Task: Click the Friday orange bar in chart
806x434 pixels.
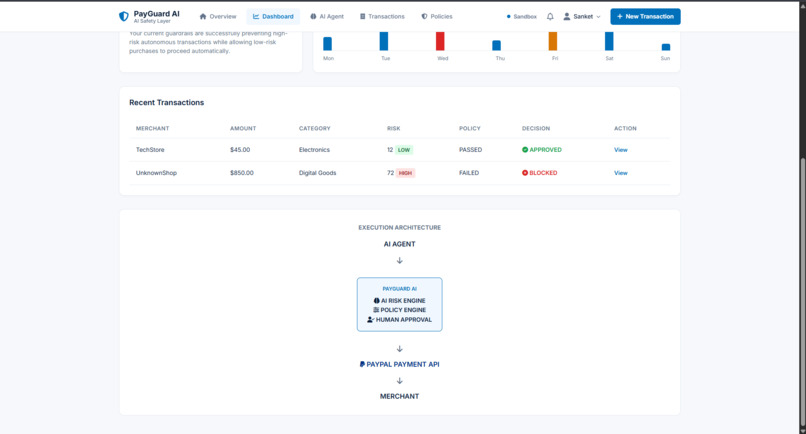Action: (553, 41)
